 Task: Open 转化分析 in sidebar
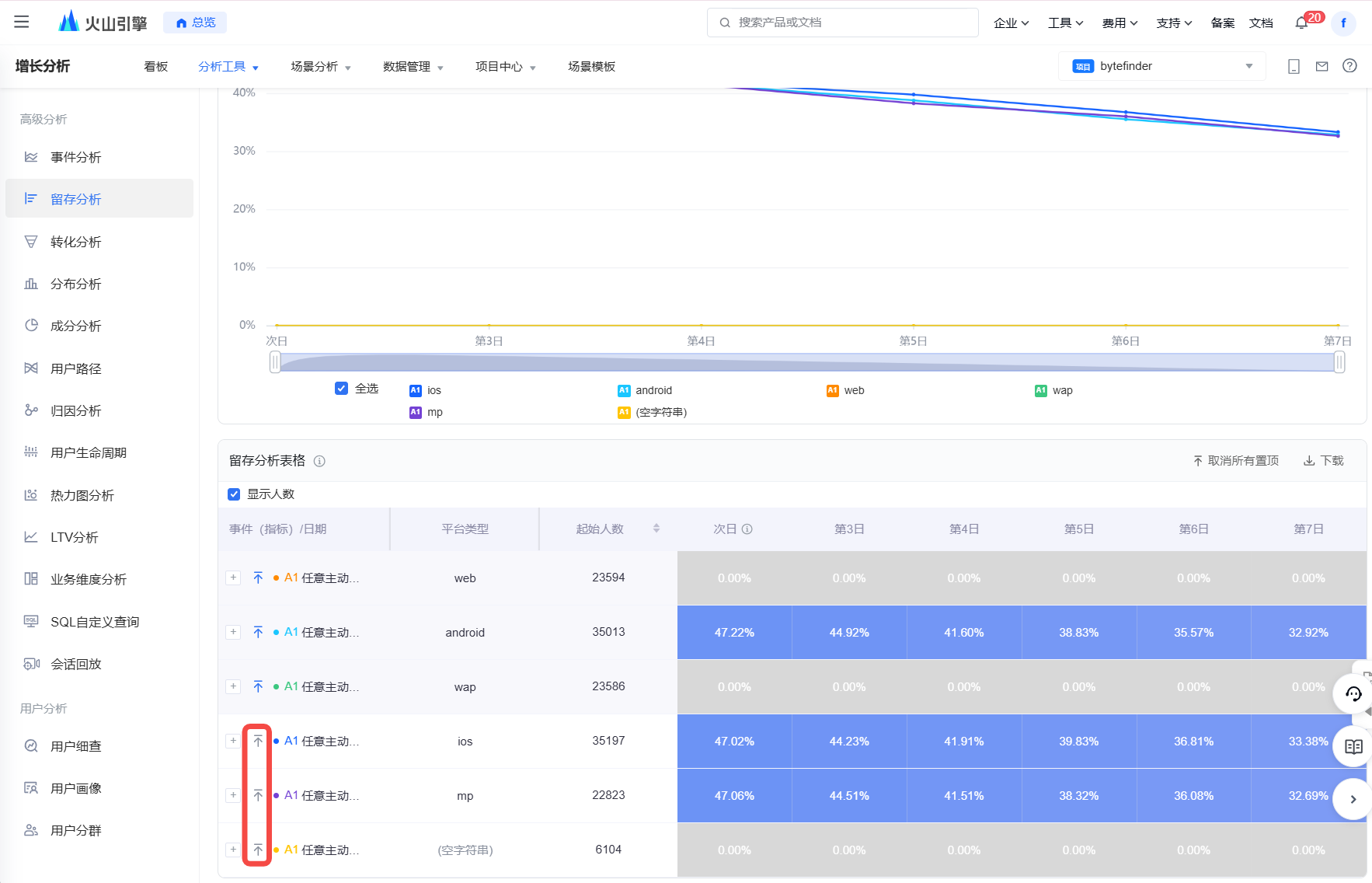(x=99, y=242)
